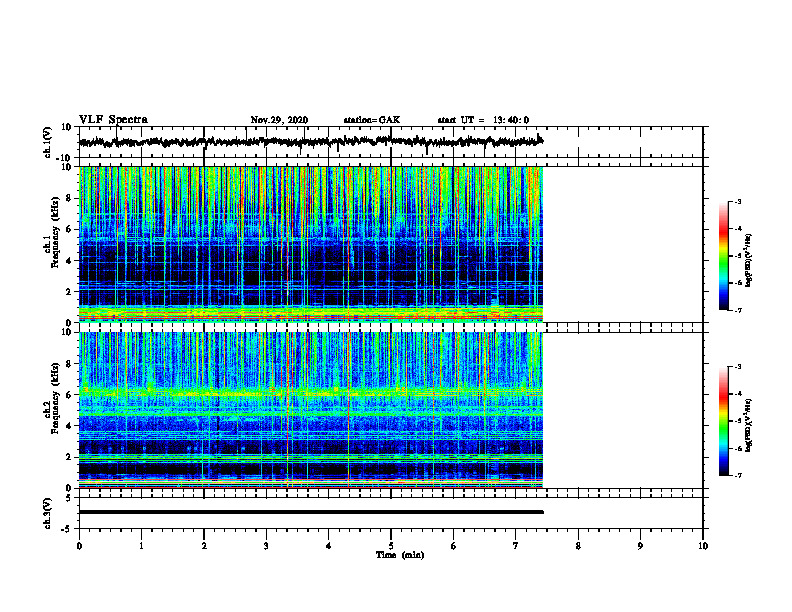
Task: Click the "ch.1(V)" waveform axis label
Action: coord(48,142)
